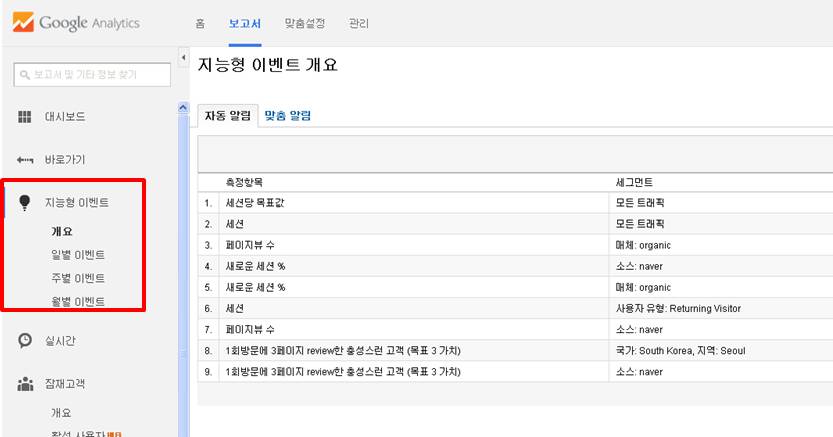Viewport: 833px width, 437px height.
Task: Click the search magnifier icon
Action: pos(24,74)
